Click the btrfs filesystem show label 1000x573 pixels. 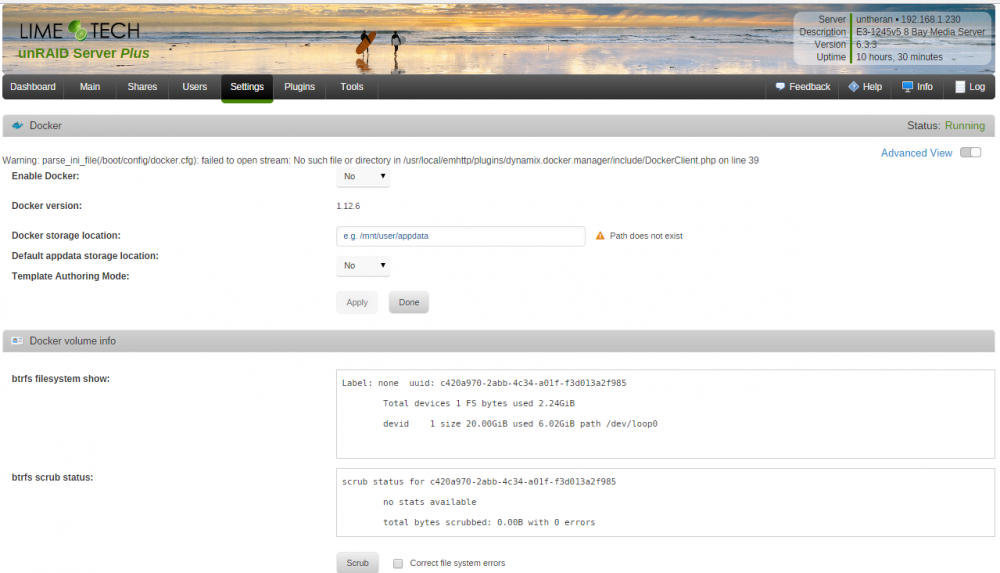[x=61, y=379]
